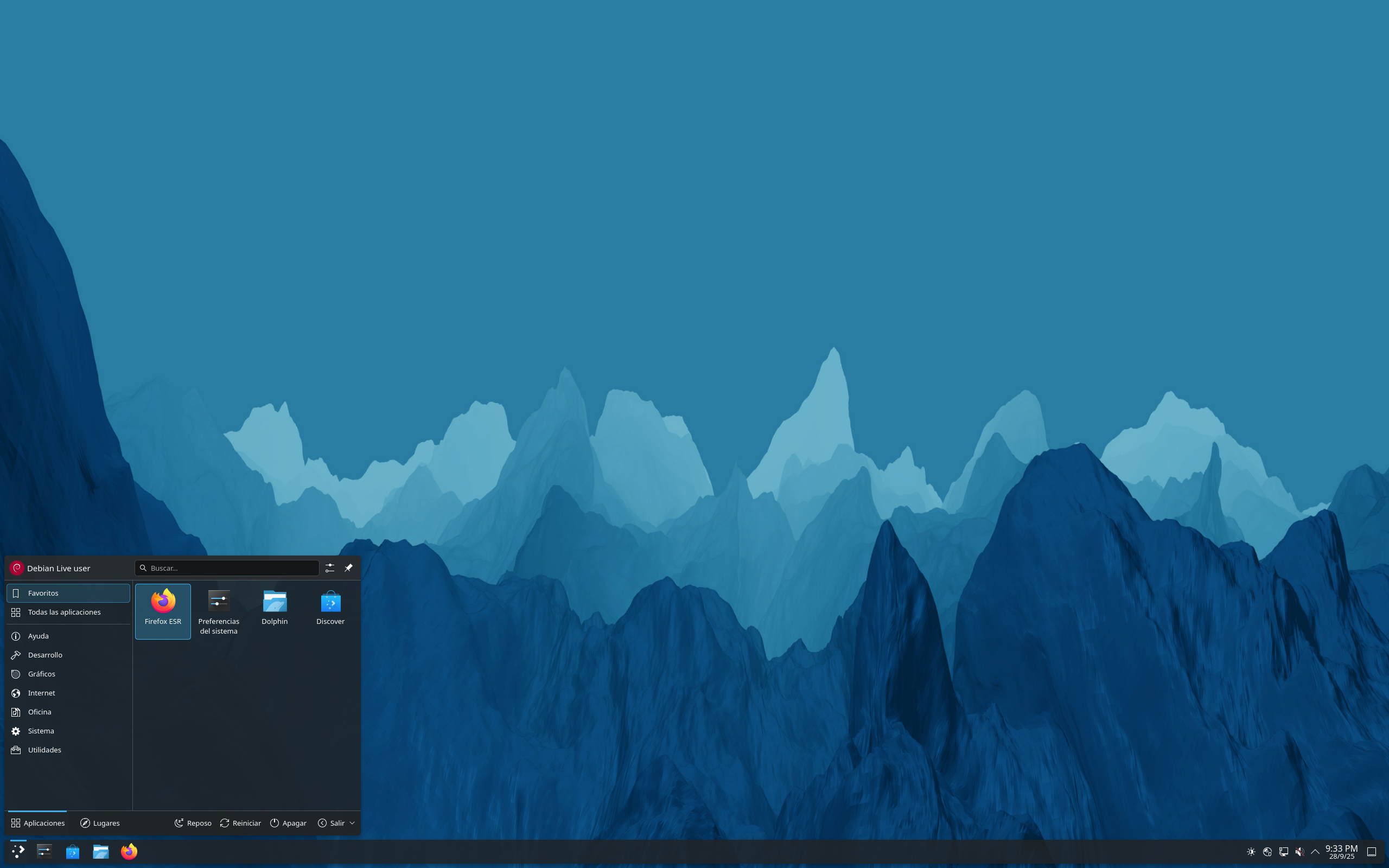Image resolution: width=1389 pixels, height=868 pixels.
Task: Open the audio volume tray icon
Action: pos(1299,851)
